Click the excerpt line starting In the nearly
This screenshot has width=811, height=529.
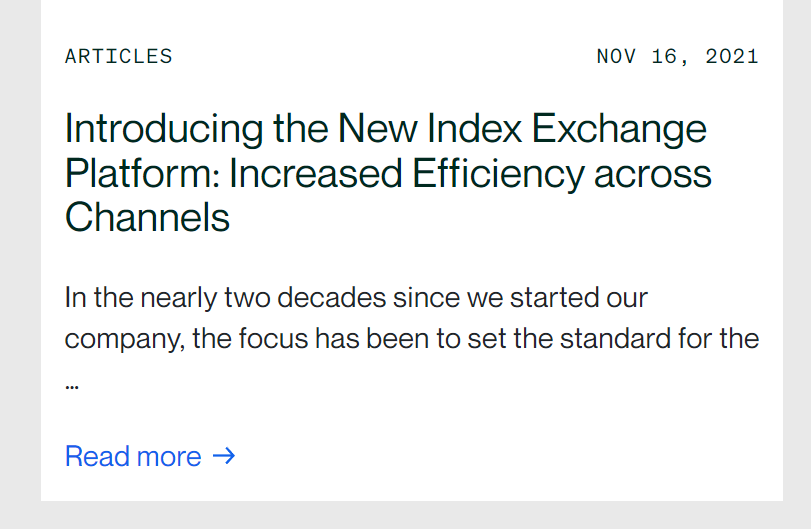[x=356, y=298]
